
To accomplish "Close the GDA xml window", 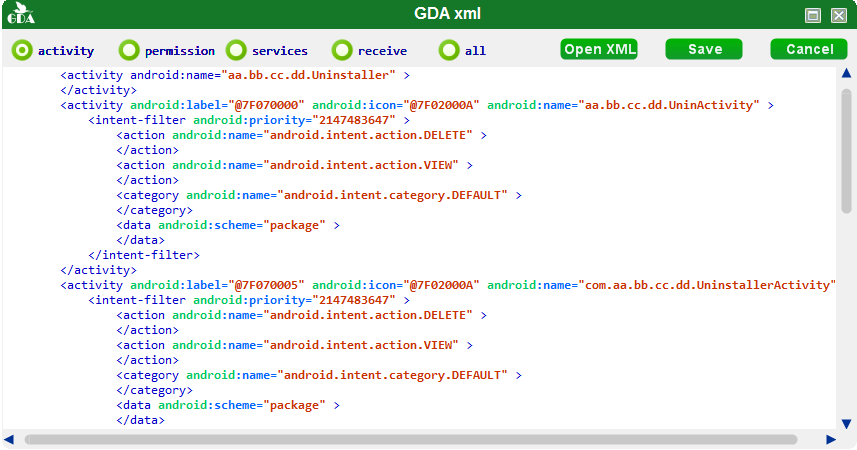I will click(839, 15).
